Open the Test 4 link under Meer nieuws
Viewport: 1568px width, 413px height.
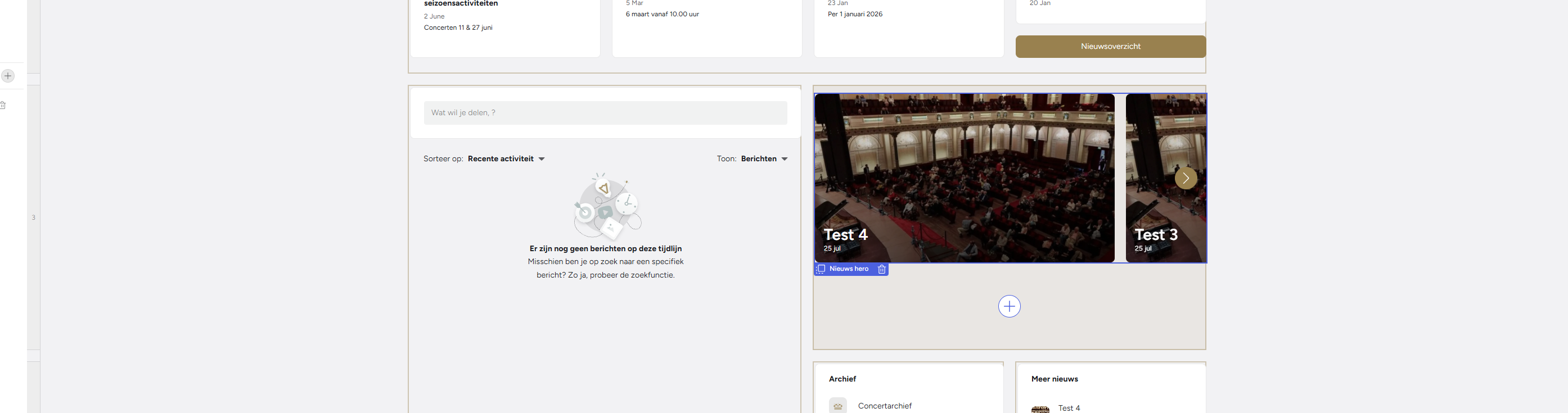point(1069,408)
